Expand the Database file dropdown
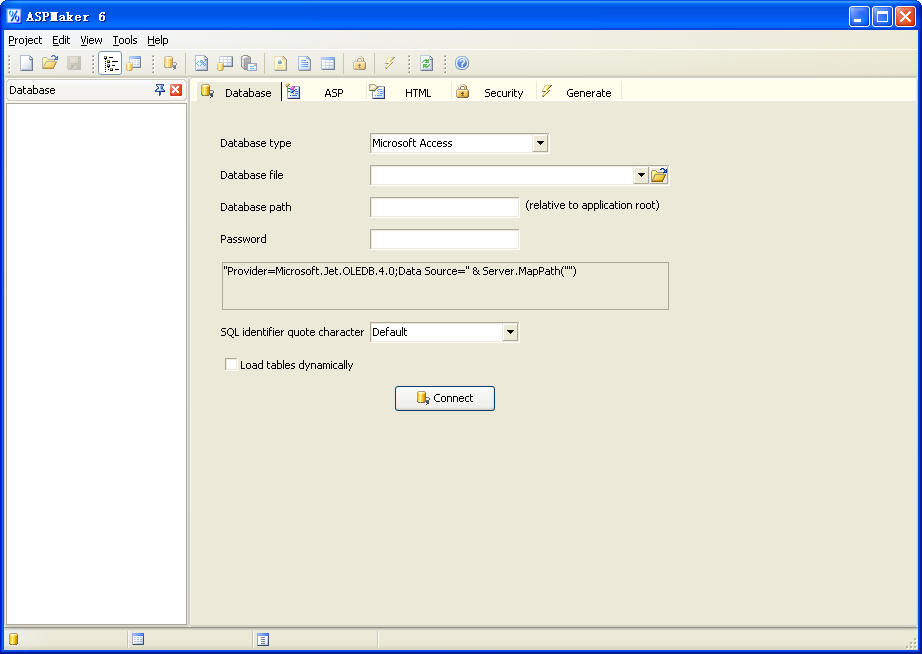Image resolution: width=922 pixels, height=654 pixels. pos(640,175)
